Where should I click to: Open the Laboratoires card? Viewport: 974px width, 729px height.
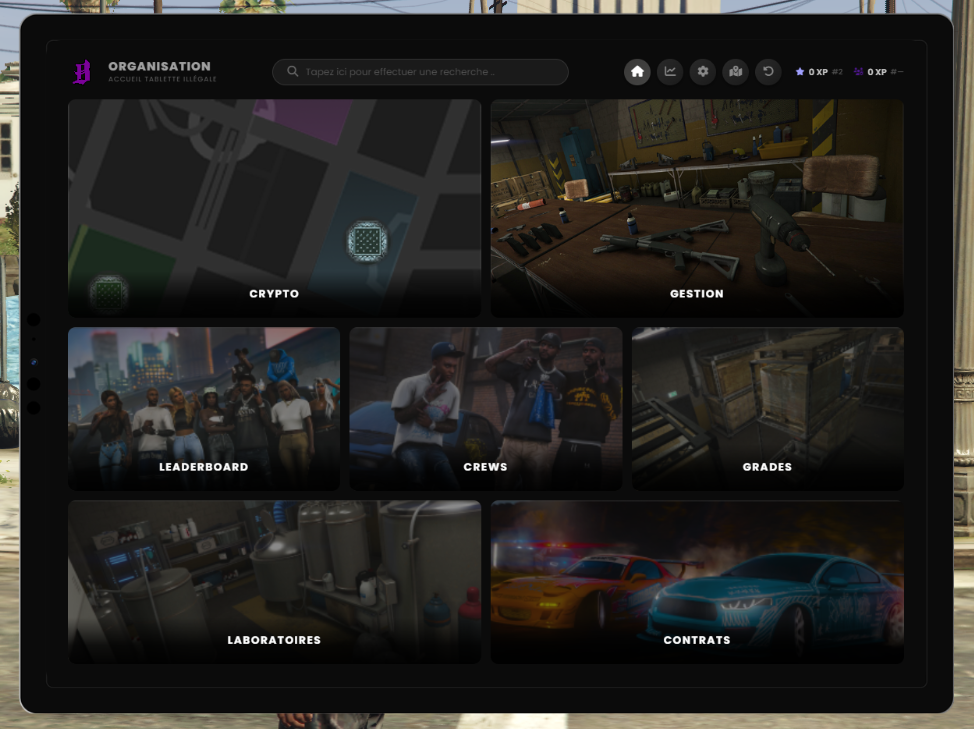[x=275, y=582]
